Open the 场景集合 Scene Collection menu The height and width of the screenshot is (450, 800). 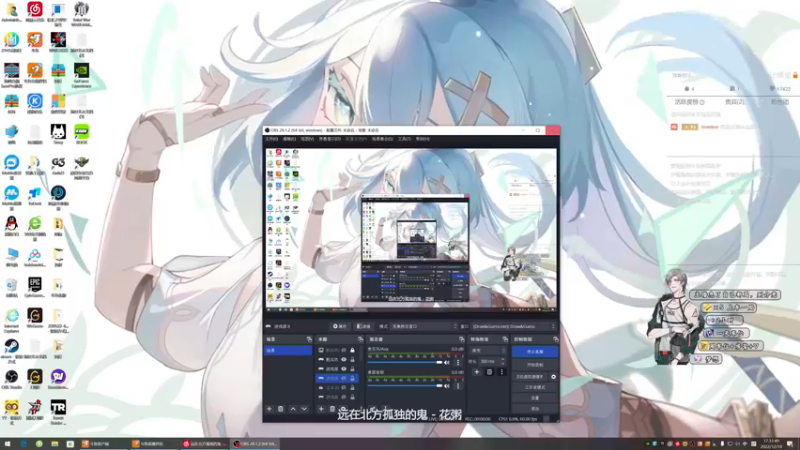[x=383, y=139]
